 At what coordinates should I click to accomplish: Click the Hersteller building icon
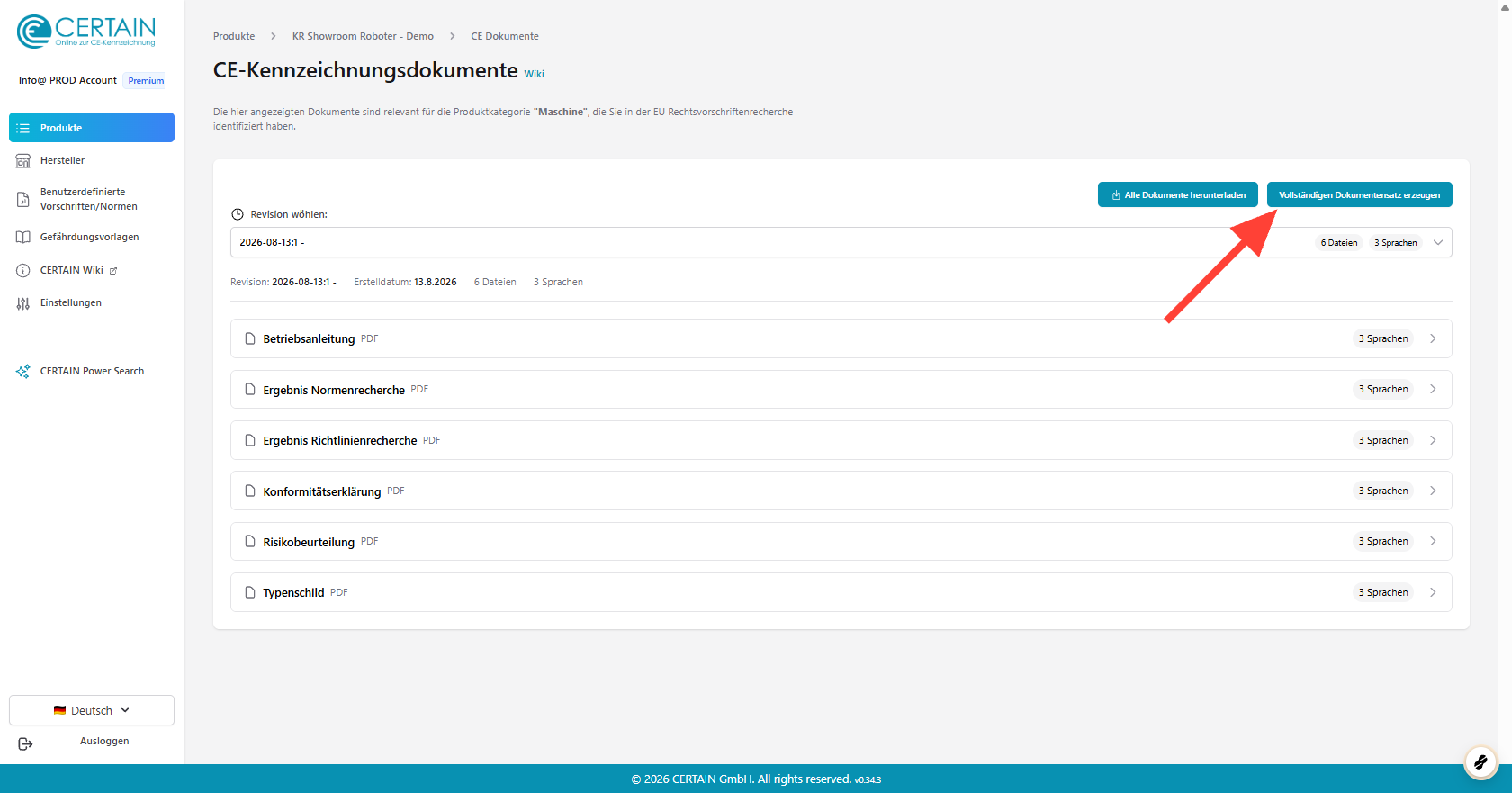23,161
